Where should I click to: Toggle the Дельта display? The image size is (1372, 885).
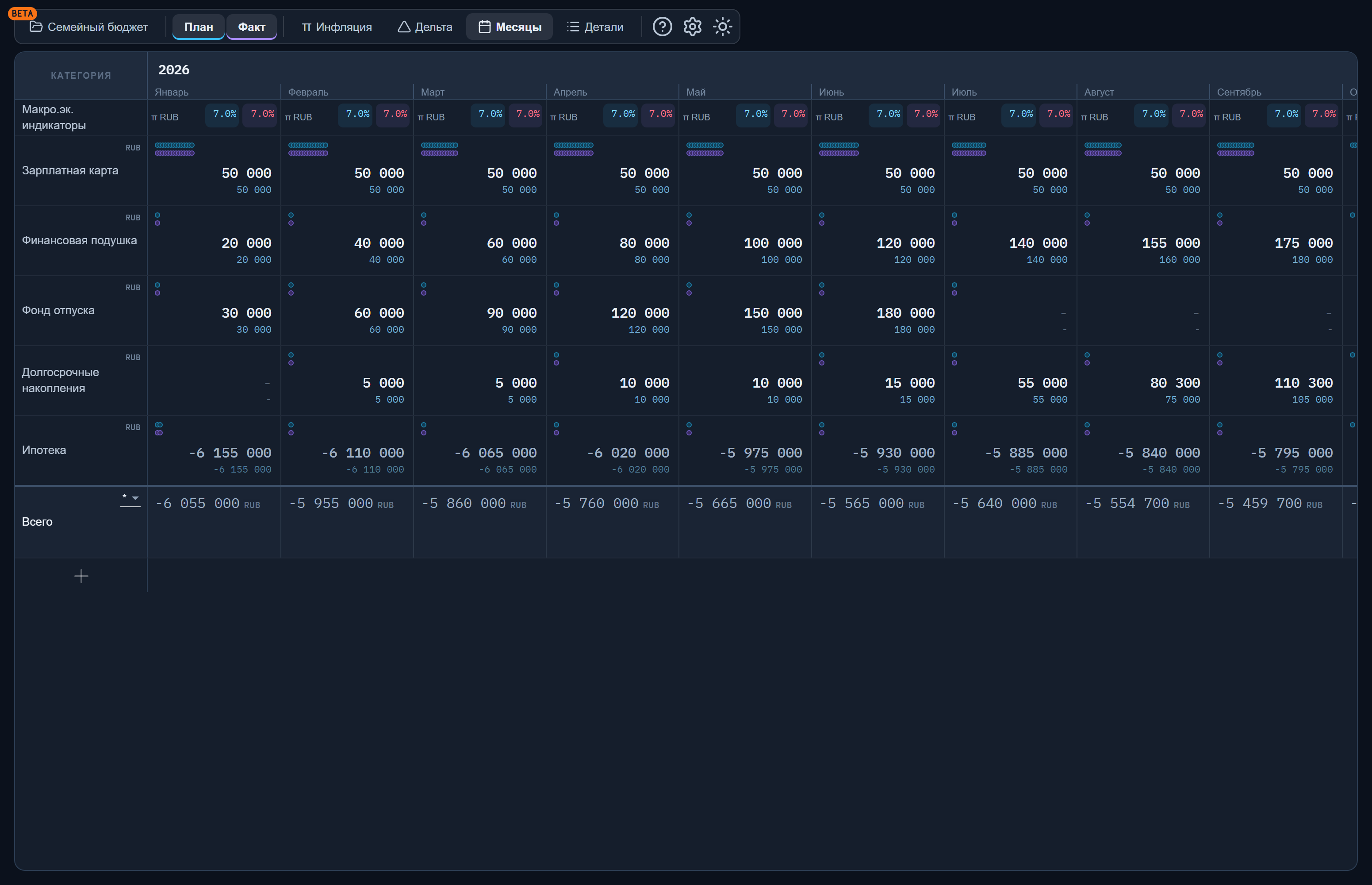click(425, 27)
